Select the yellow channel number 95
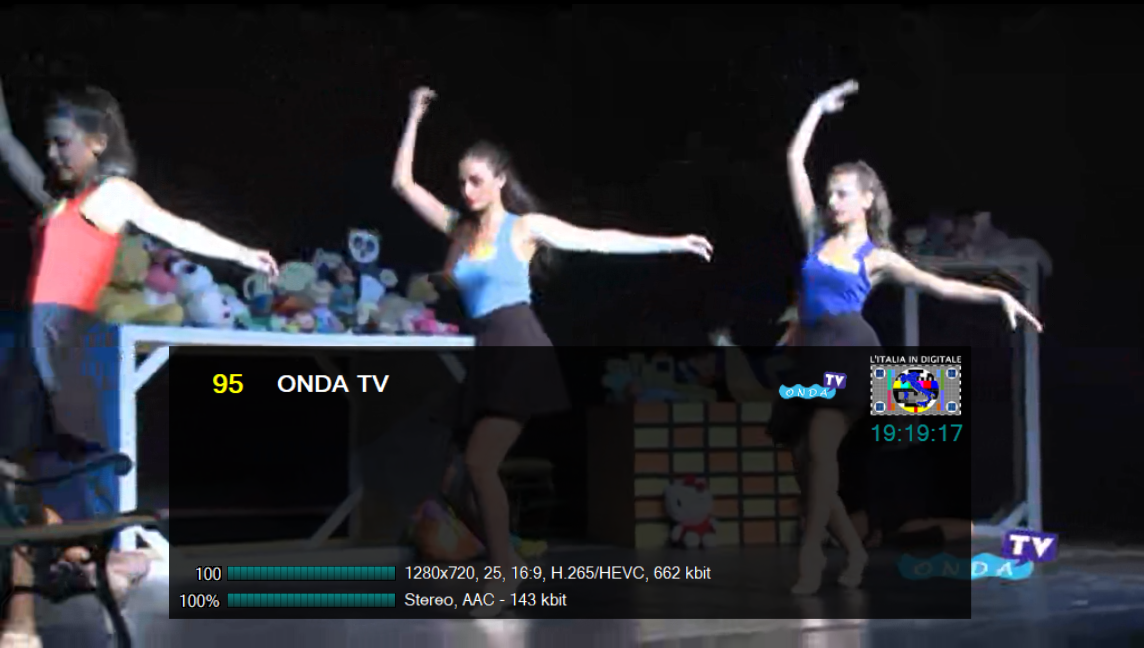Image resolution: width=1144 pixels, height=648 pixels. pos(228,384)
